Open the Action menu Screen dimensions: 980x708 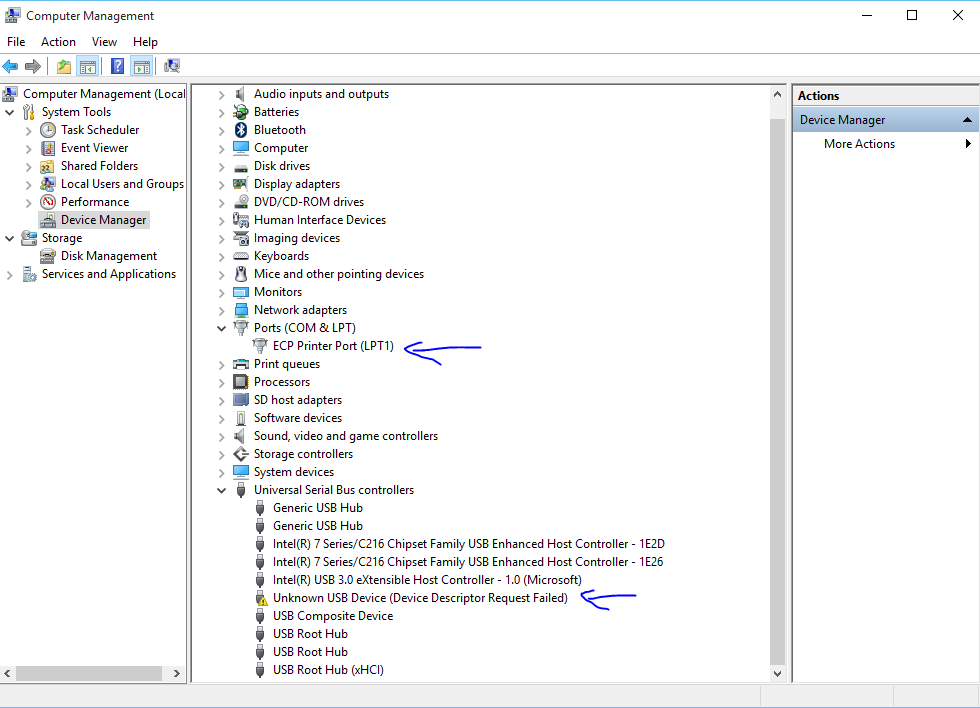(x=58, y=42)
